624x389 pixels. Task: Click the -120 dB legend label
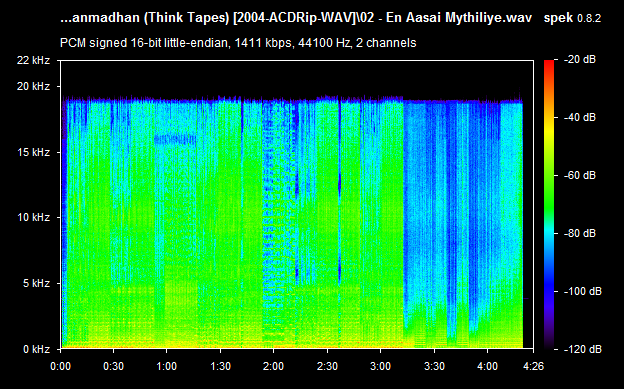pos(583,349)
